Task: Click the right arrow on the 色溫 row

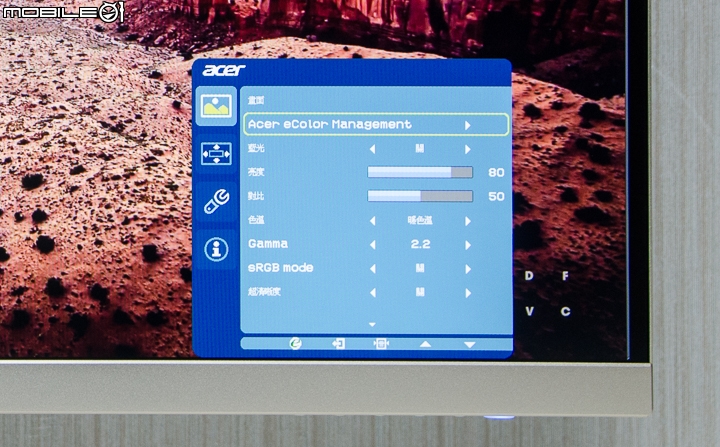Action: click(467, 221)
